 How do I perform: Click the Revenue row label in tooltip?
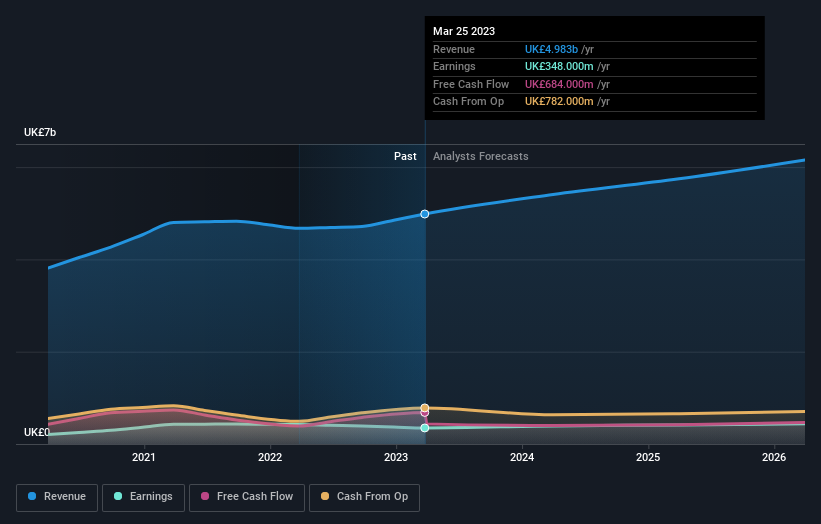(x=454, y=49)
